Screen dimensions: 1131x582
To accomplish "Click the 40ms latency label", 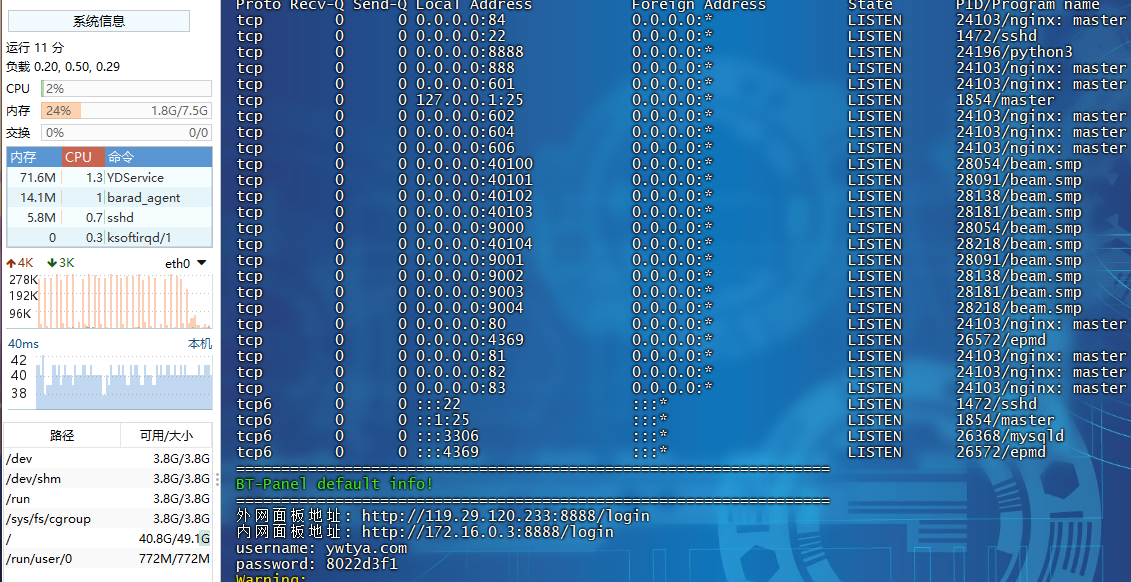I will pos(23,344).
